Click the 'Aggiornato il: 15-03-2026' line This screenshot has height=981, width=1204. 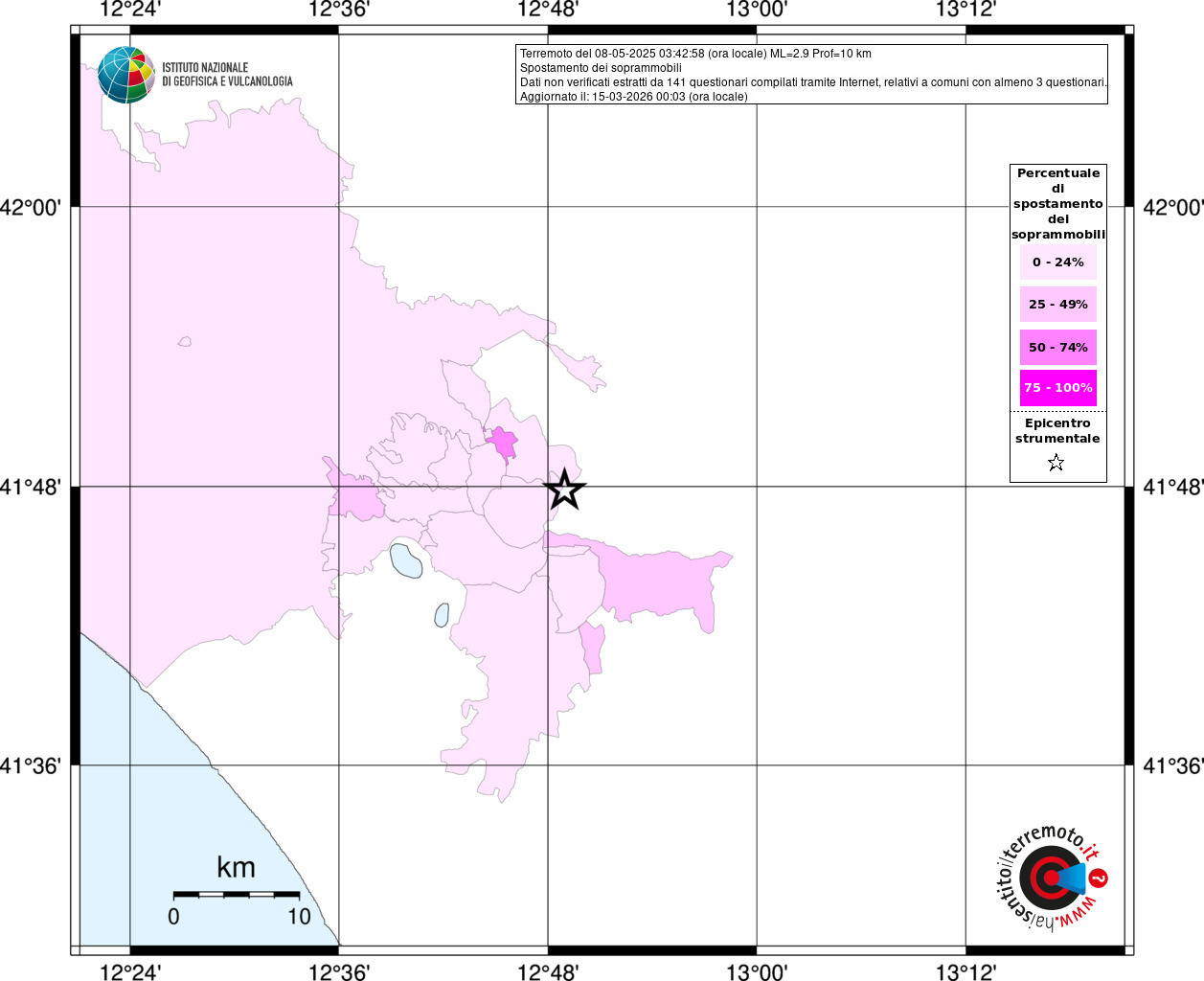pos(634,97)
